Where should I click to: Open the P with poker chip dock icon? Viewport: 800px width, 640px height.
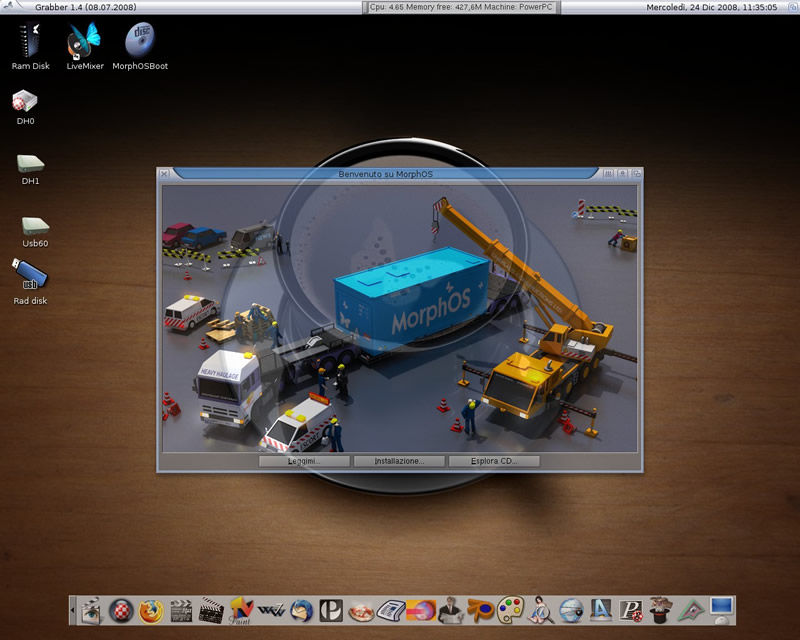coord(631,611)
